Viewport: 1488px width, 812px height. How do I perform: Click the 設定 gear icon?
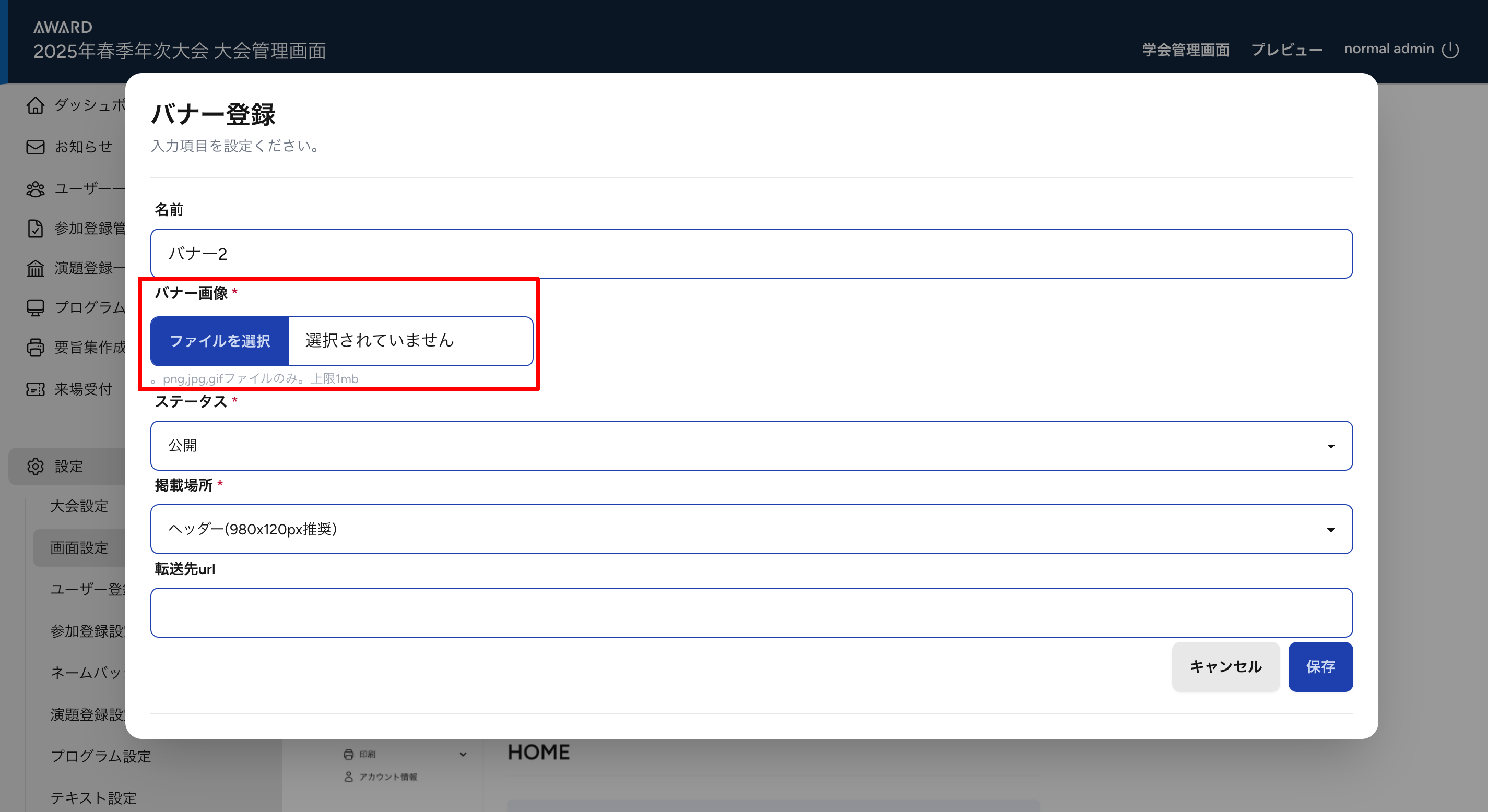(x=35, y=467)
